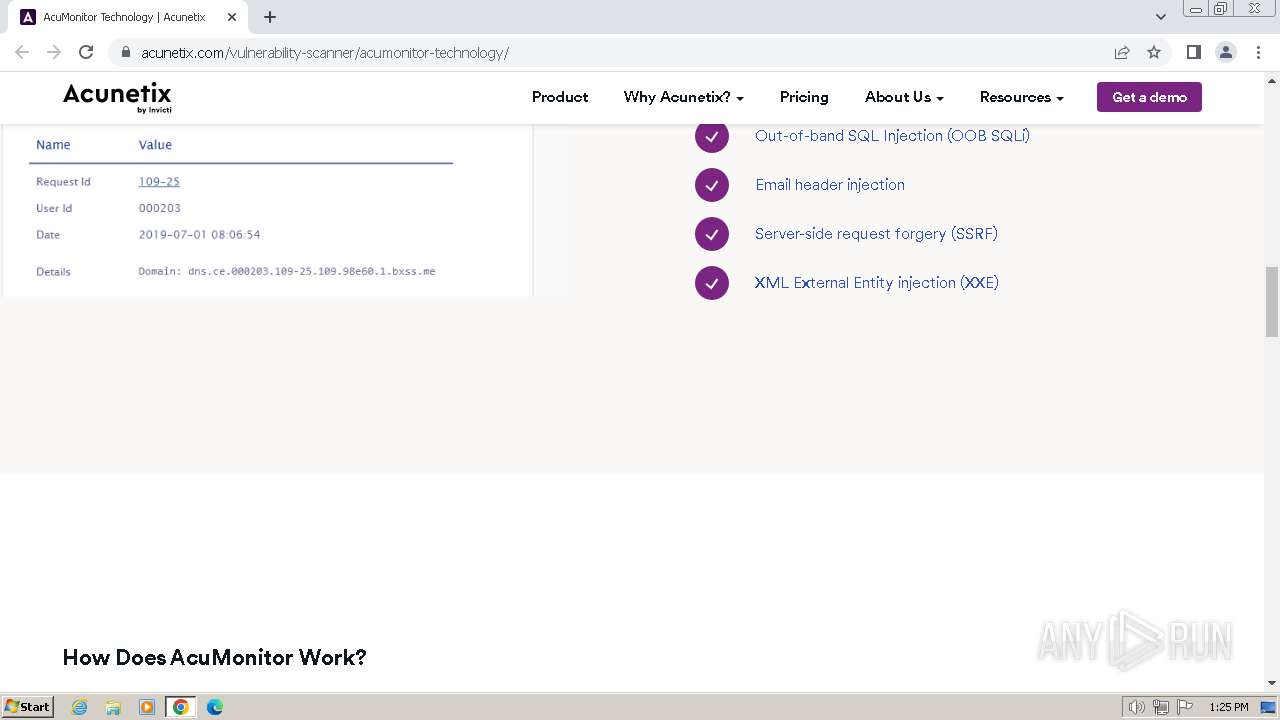Open the Product menu item
This screenshot has width=1280, height=720.
tap(560, 97)
